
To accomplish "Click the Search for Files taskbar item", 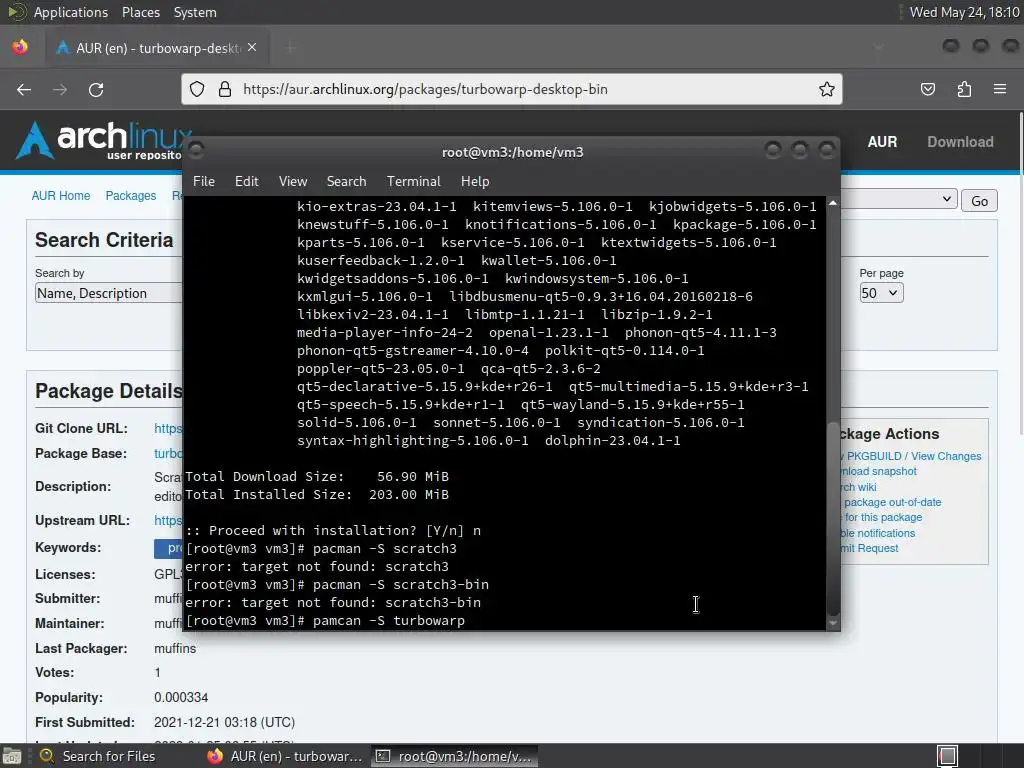I will pos(98,756).
